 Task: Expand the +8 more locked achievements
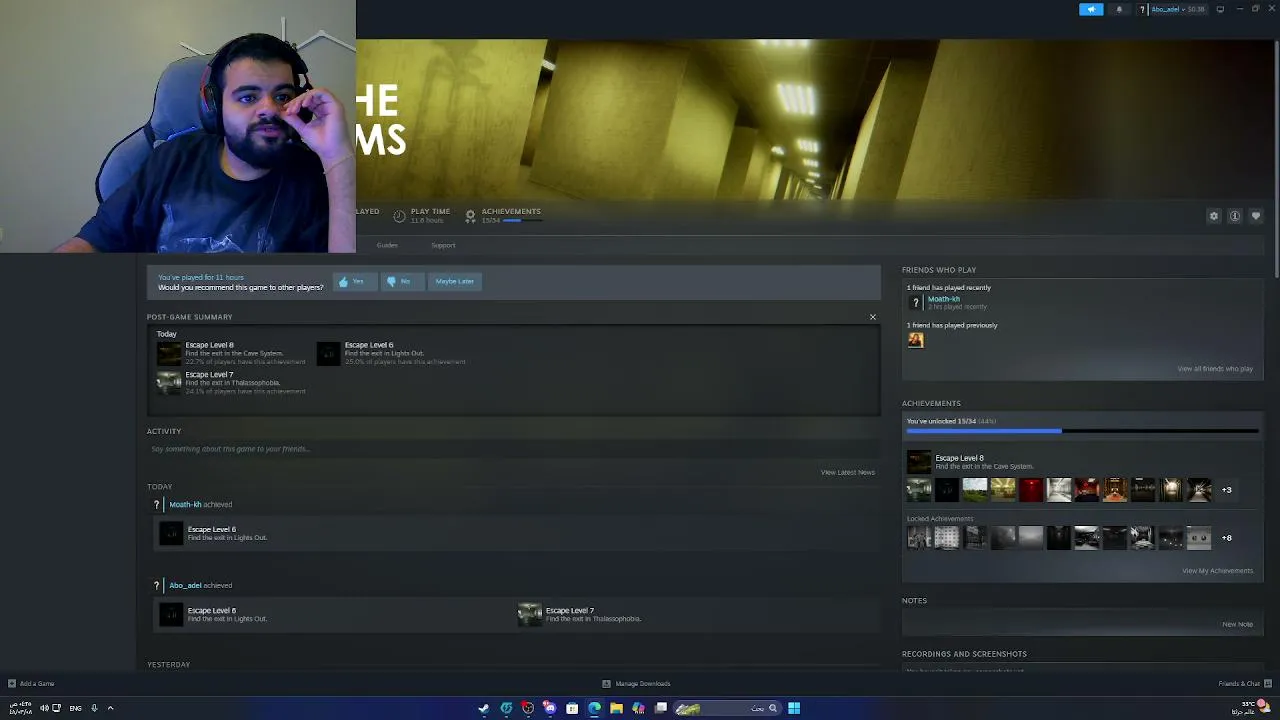pyautogui.click(x=1226, y=538)
